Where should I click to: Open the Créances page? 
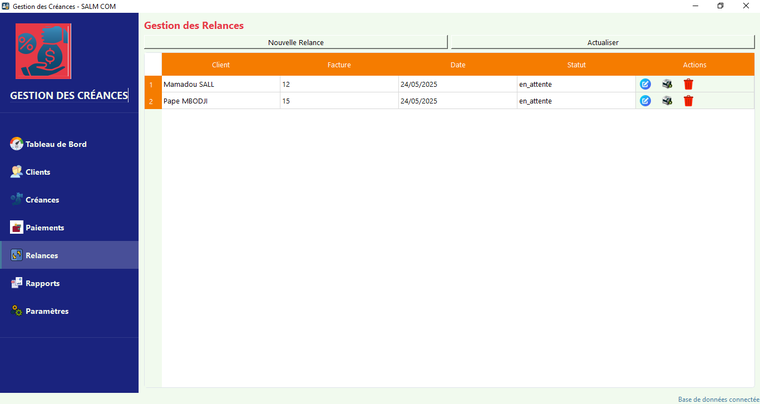(42, 200)
